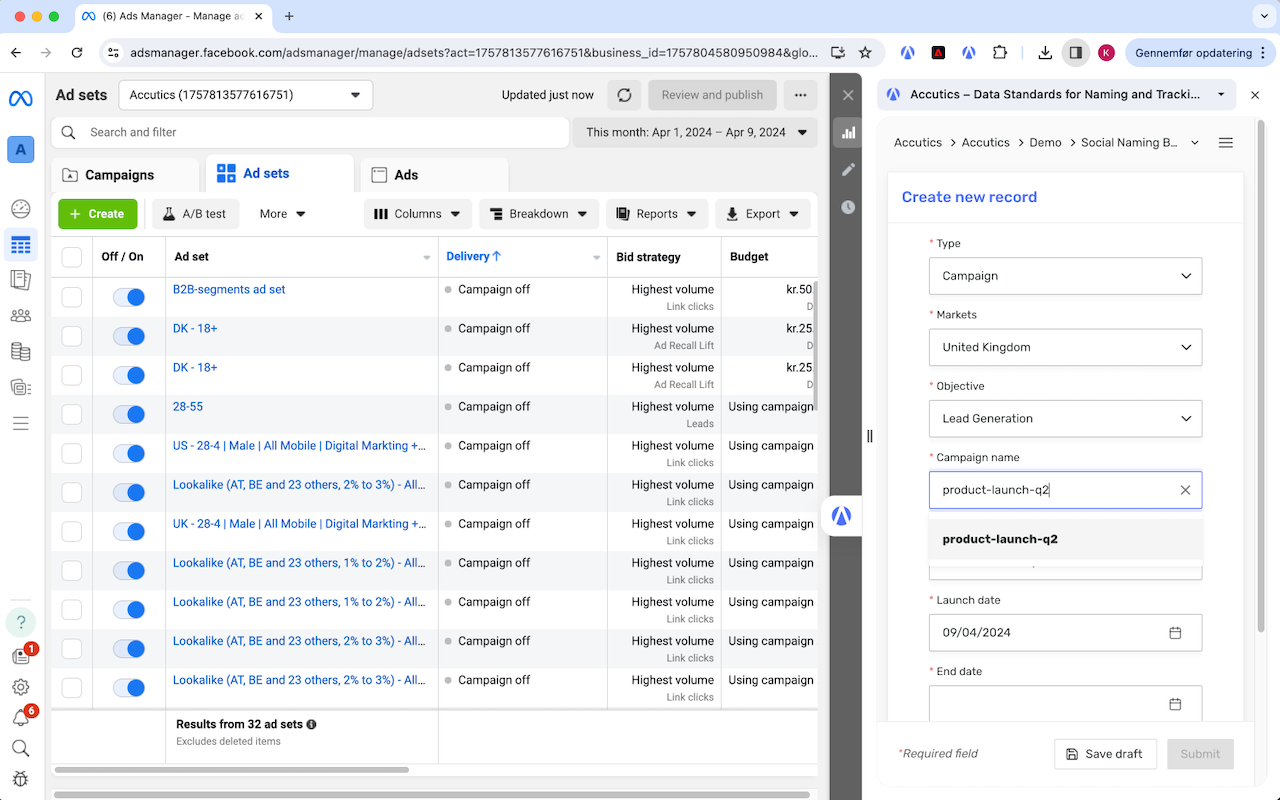Toggle the US - 28-4 Male ad set switch
Viewport: 1280px width, 800px height.
[x=129, y=453]
